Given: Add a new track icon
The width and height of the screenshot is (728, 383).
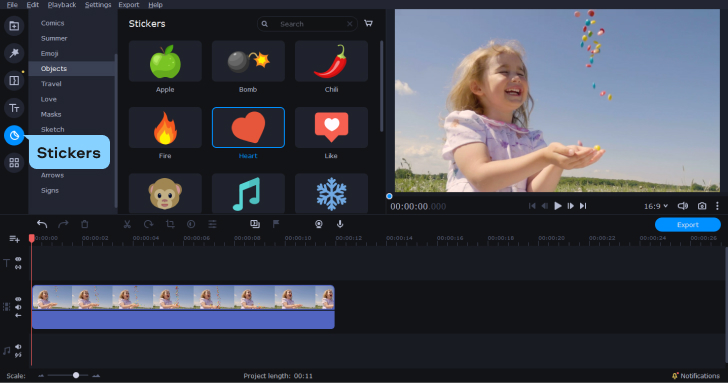Looking at the screenshot, I should pos(14,239).
